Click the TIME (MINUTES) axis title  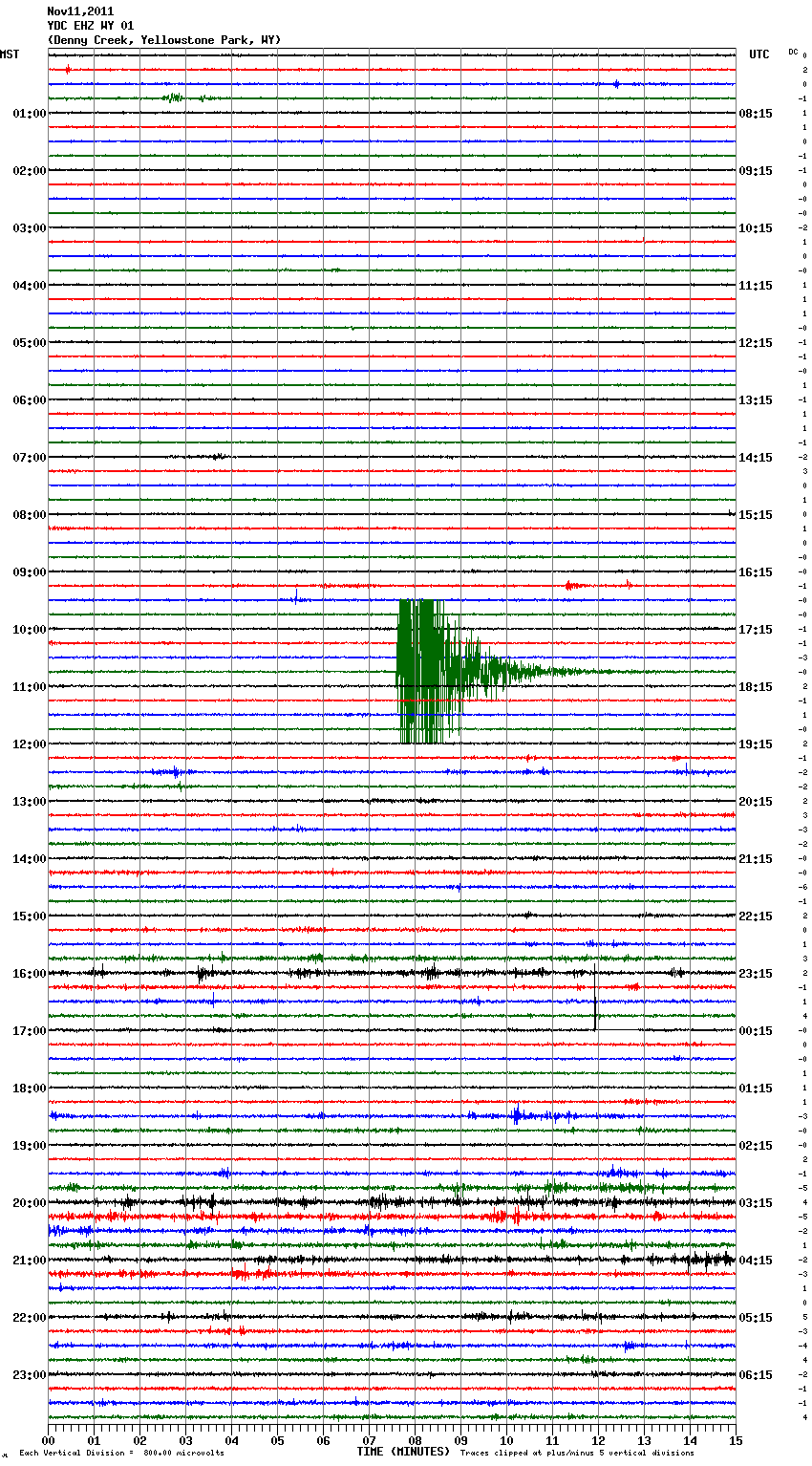pyautogui.click(x=402, y=1452)
